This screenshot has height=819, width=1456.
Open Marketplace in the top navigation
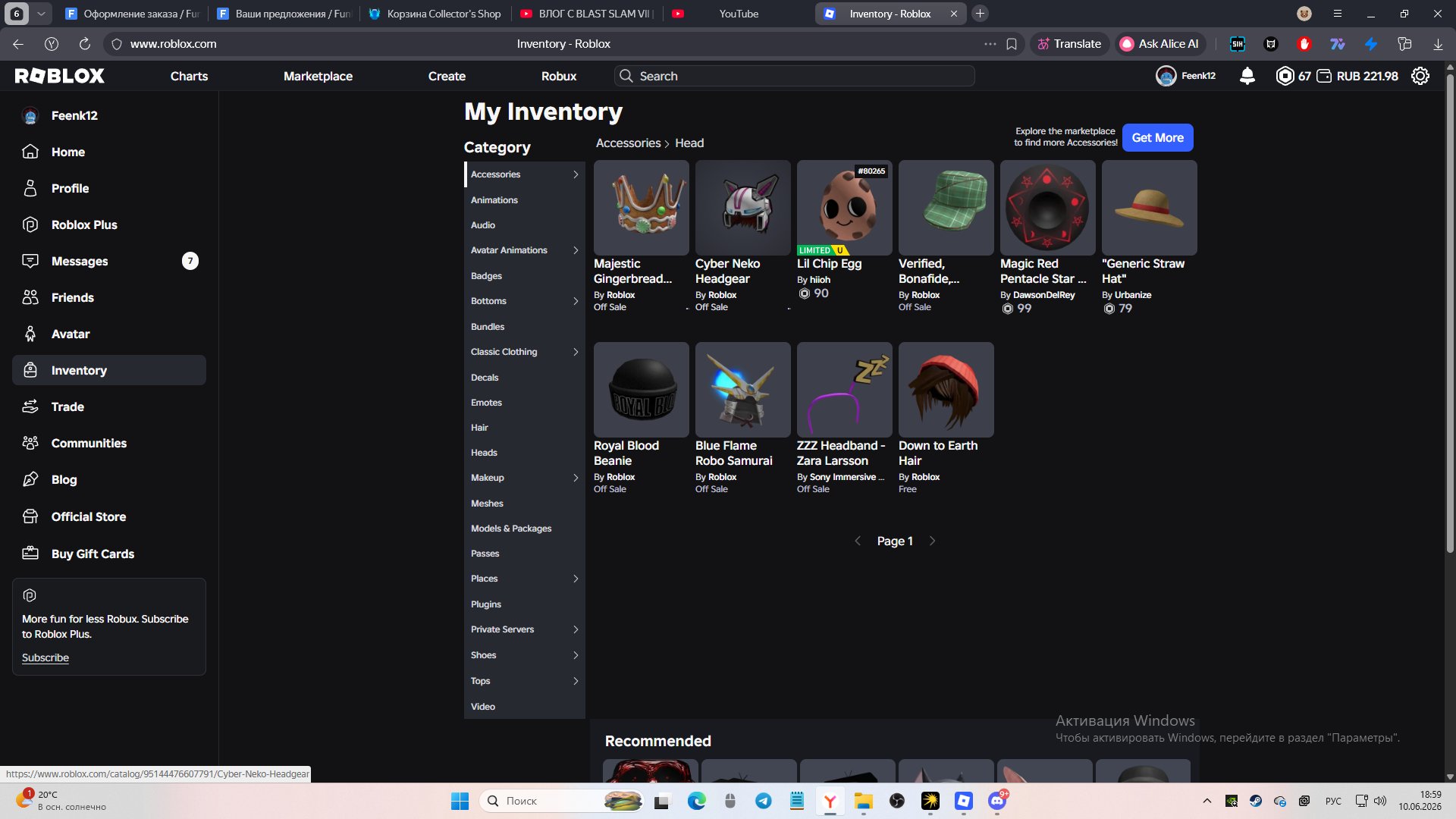pos(318,76)
